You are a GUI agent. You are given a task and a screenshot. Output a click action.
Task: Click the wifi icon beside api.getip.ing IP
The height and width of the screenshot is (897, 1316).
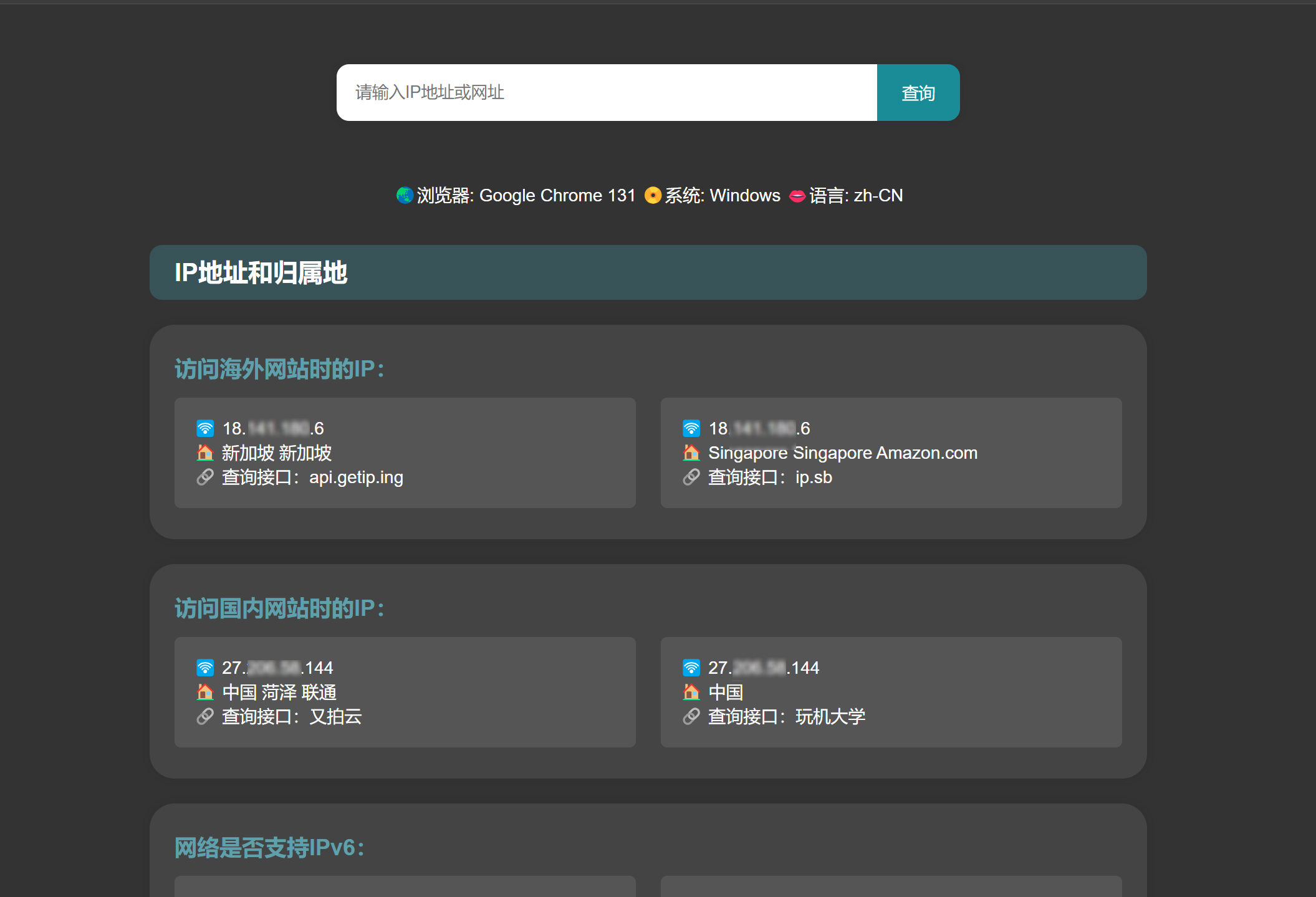pyautogui.click(x=205, y=428)
